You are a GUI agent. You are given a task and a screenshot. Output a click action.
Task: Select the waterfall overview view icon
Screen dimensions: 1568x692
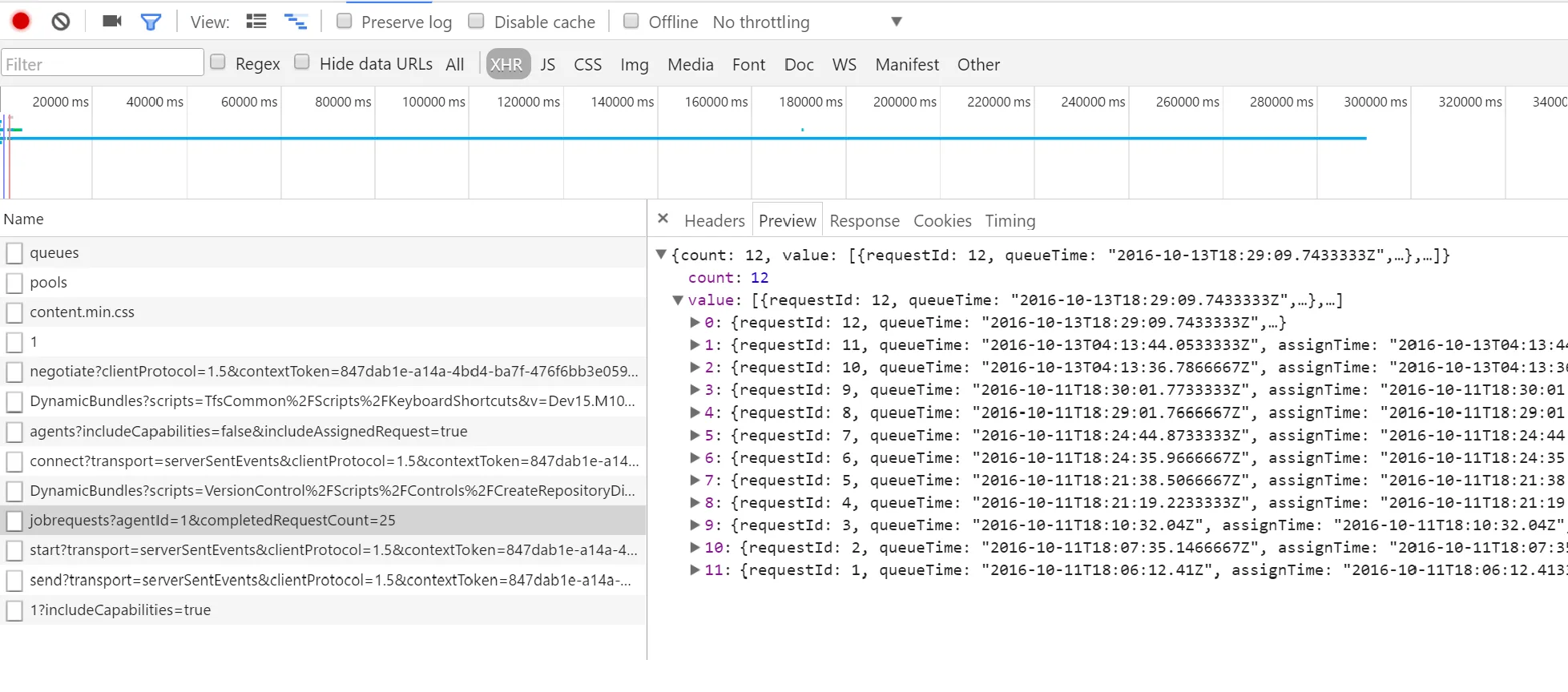(296, 22)
